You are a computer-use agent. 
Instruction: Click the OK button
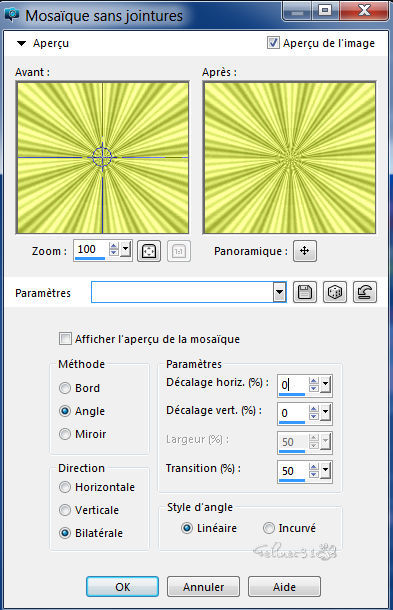point(123,587)
